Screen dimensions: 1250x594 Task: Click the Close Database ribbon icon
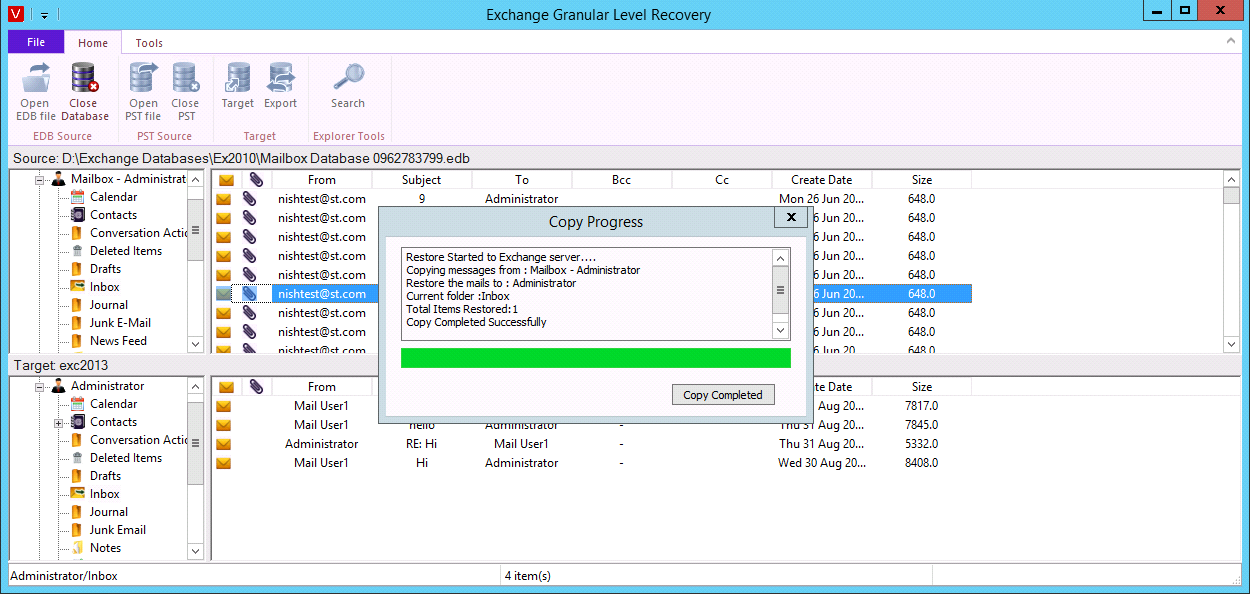click(84, 78)
